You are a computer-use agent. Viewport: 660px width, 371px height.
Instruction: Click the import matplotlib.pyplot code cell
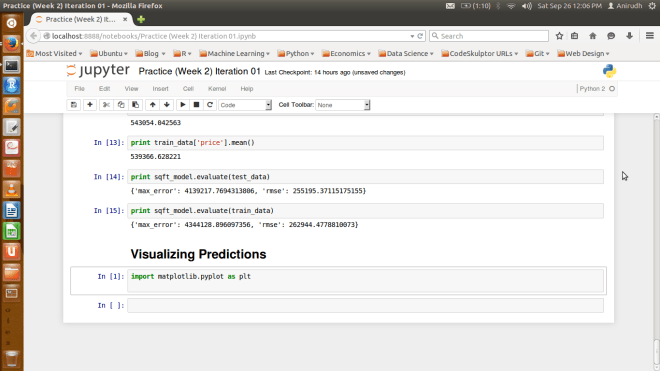pos(365,280)
